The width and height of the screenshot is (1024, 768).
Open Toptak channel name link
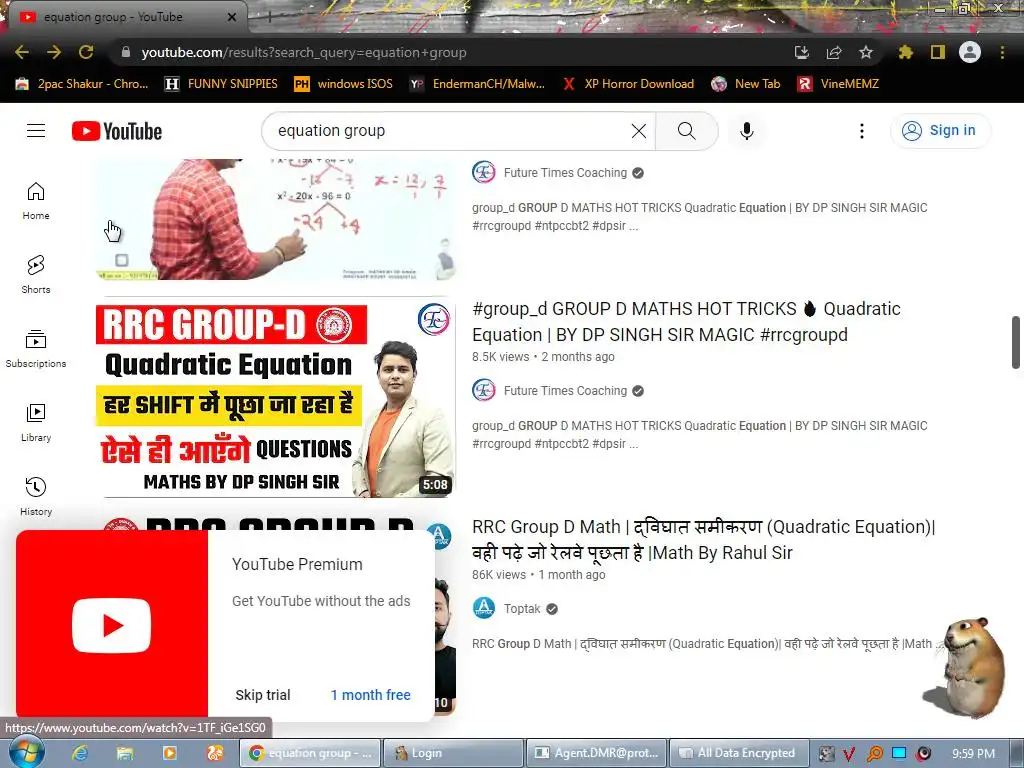click(x=522, y=609)
